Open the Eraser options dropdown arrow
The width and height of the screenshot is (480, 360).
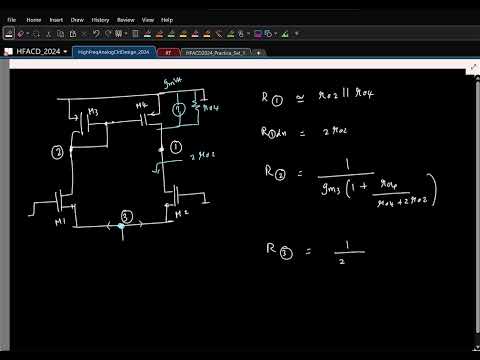point(28,34)
